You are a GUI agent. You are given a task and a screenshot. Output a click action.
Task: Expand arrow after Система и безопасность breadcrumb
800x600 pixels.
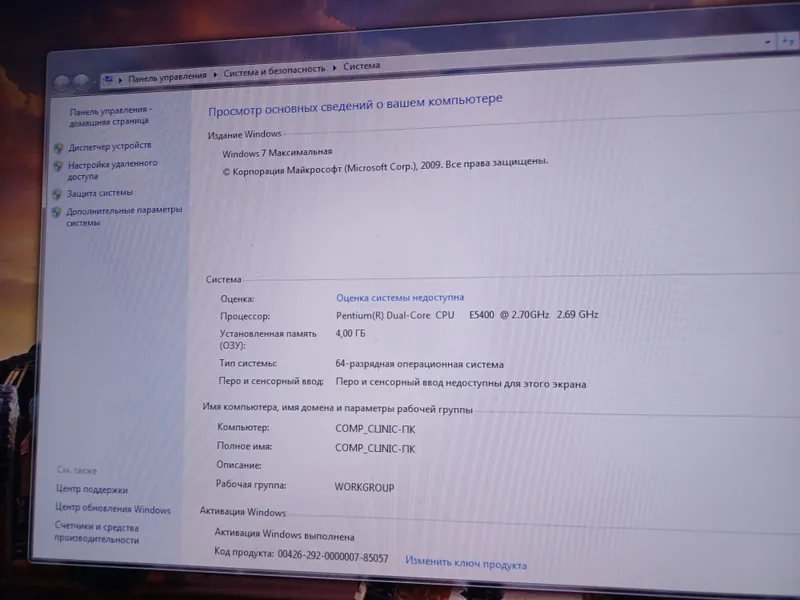pos(335,68)
